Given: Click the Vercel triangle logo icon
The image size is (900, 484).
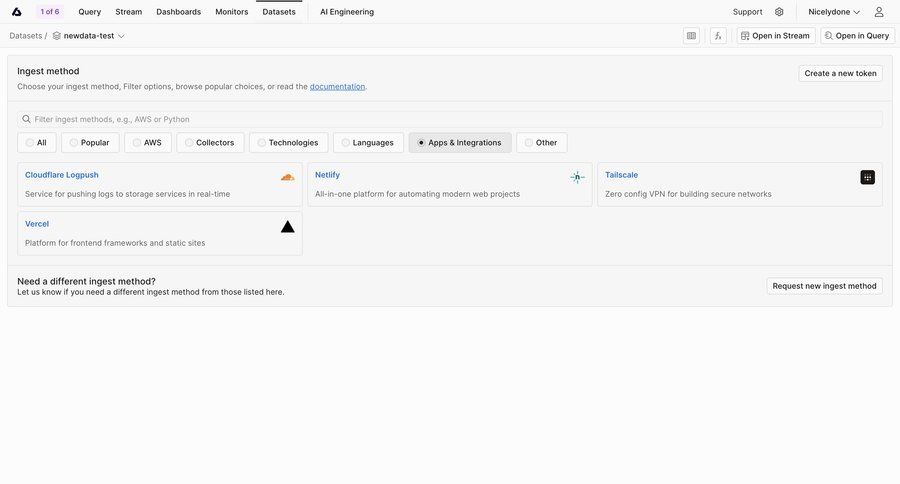Looking at the screenshot, I should click(288, 226).
